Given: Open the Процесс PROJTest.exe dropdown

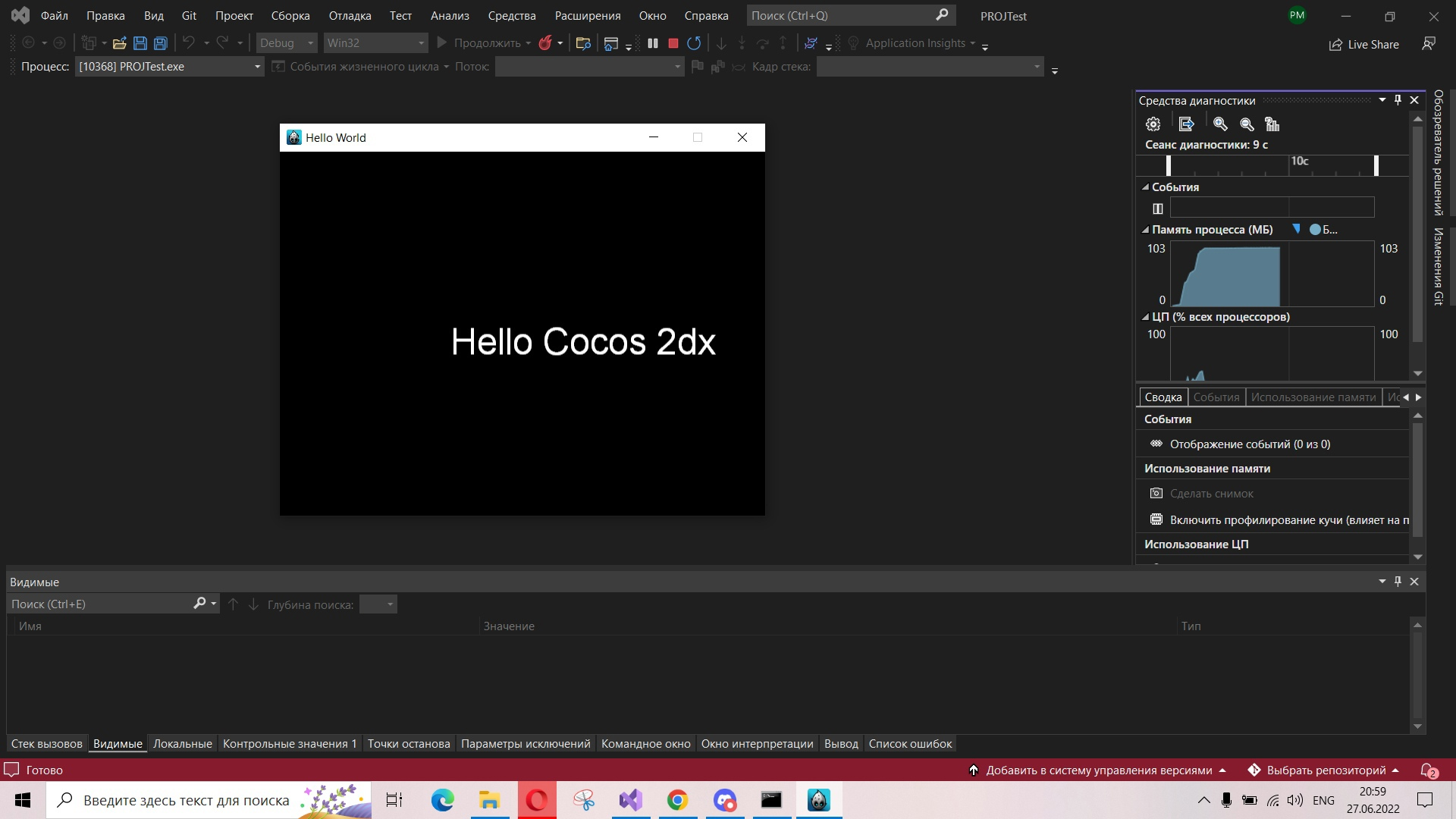Looking at the screenshot, I should click(169, 67).
